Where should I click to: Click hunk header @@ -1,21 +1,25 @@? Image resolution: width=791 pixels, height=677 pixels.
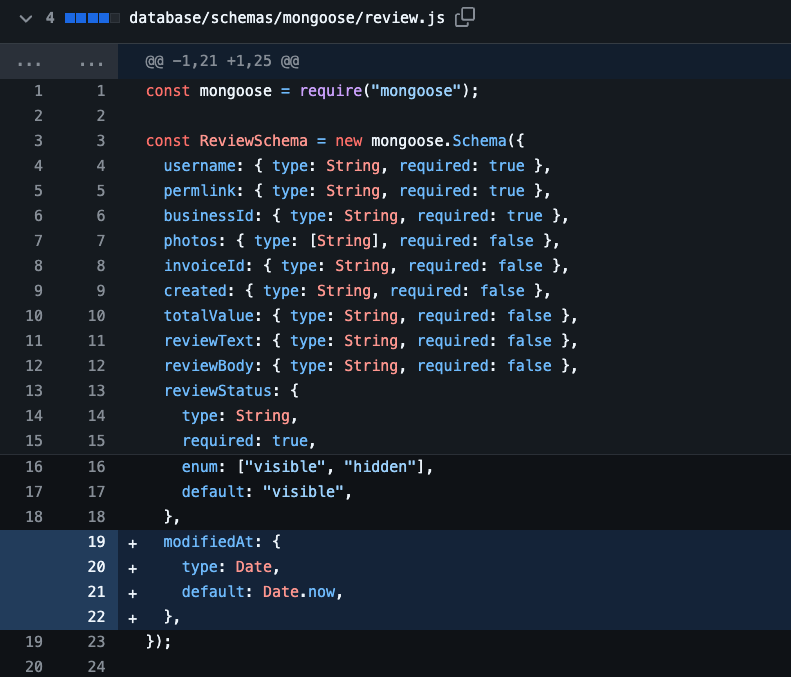(x=222, y=62)
